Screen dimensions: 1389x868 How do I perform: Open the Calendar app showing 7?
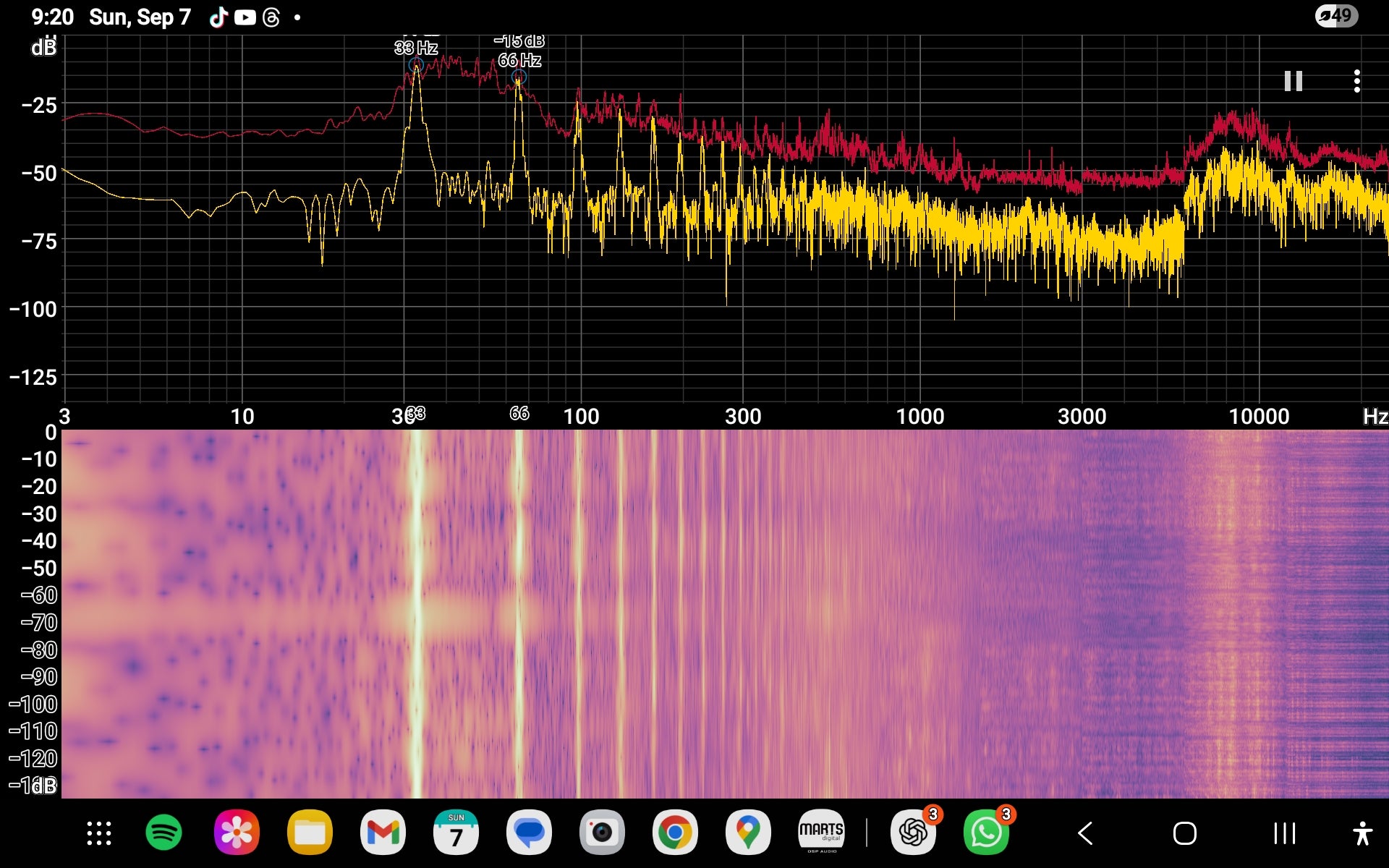tap(456, 833)
